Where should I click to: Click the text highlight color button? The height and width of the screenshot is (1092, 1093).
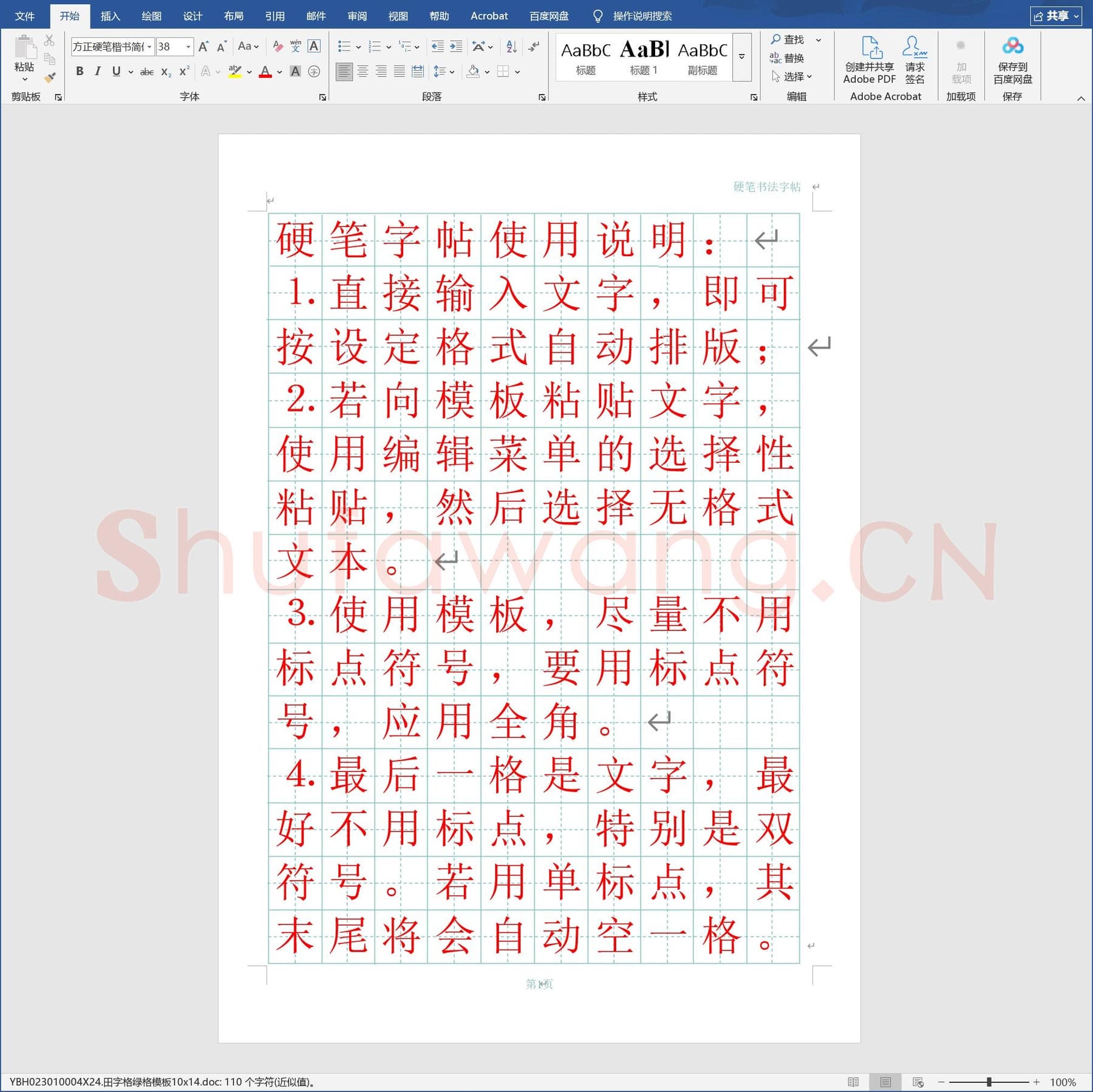tap(235, 72)
